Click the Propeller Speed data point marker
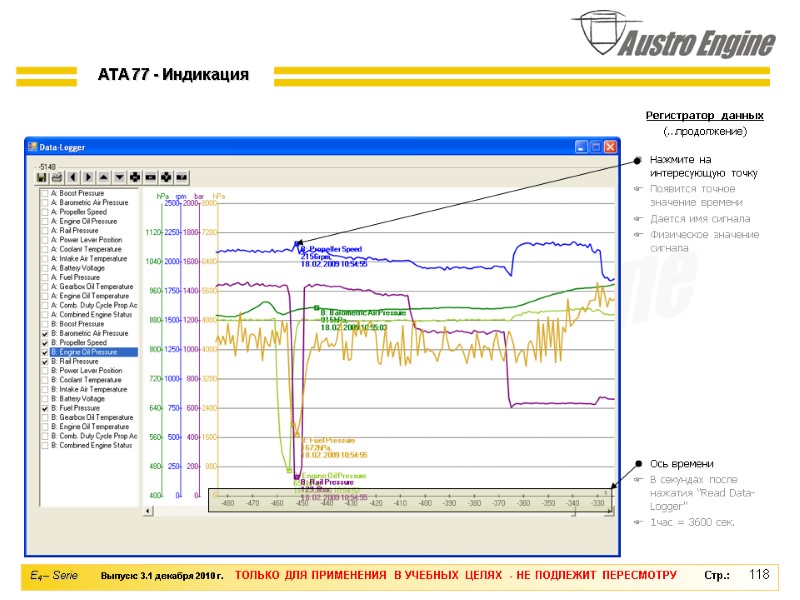Screen dimensions: 800x600 (296, 244)
